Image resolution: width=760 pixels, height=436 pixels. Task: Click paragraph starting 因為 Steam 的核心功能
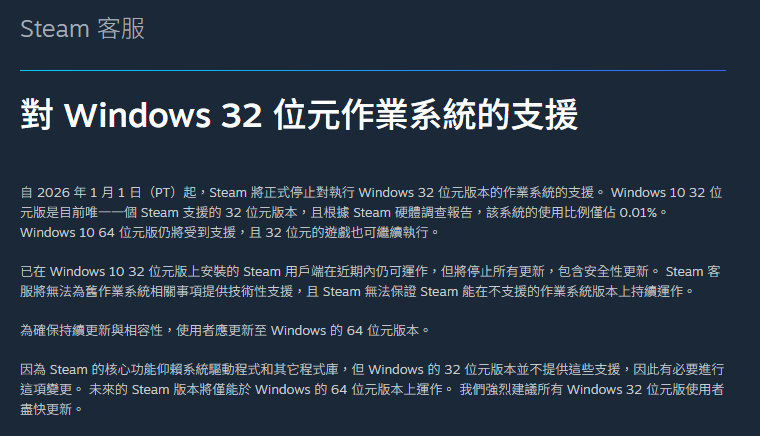click(372, 389)
